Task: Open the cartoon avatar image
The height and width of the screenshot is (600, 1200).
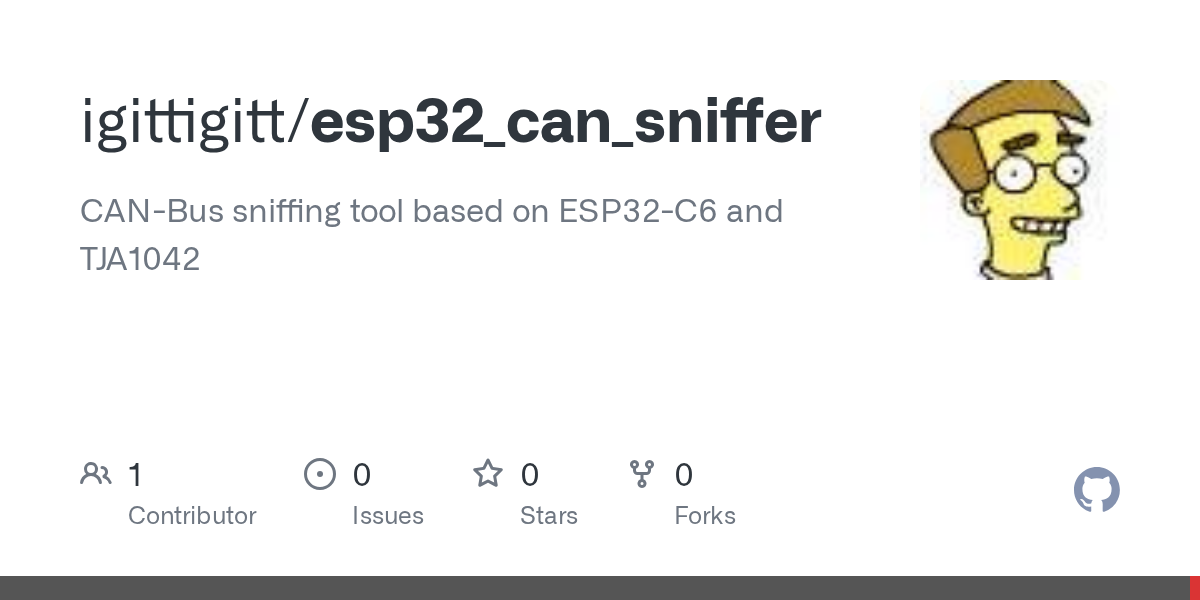Action: (x=1013, y=180)
